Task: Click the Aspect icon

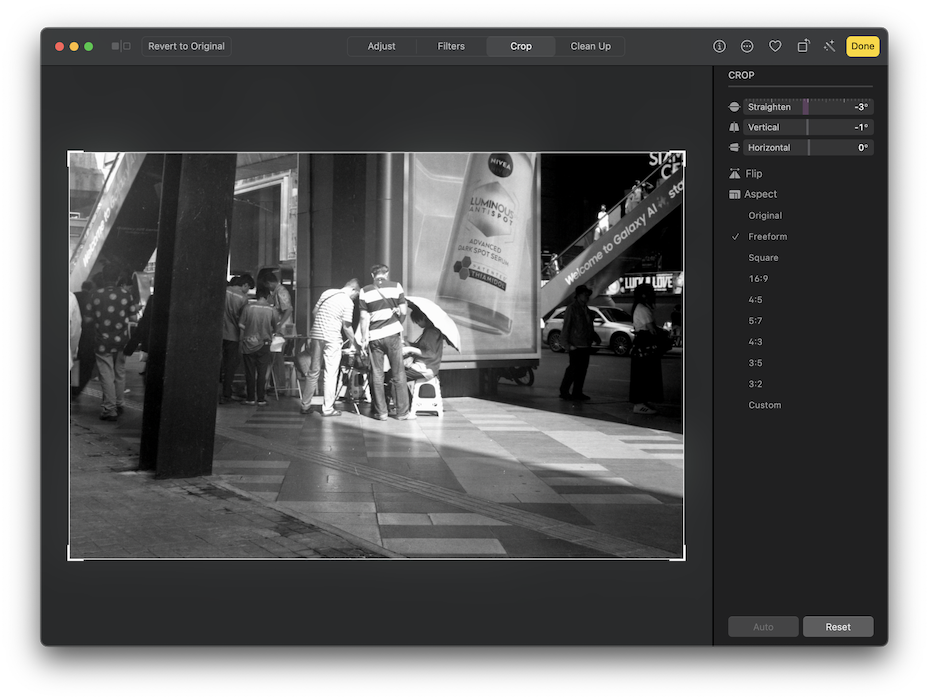Action: (x=735, y=194)
